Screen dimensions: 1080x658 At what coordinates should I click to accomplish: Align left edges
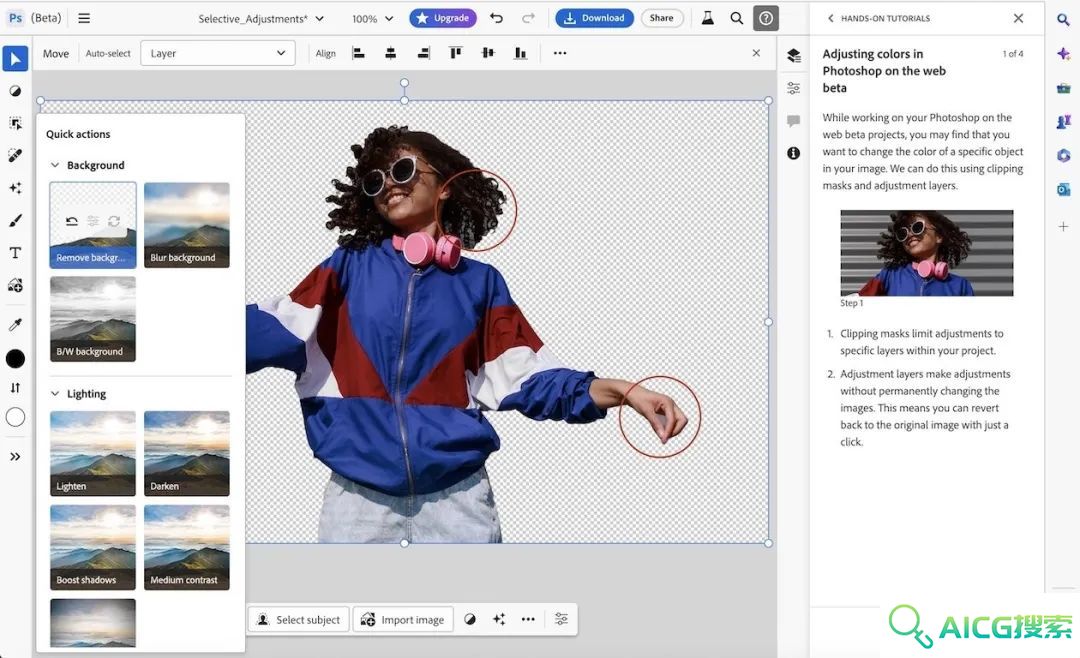[358, 53]
